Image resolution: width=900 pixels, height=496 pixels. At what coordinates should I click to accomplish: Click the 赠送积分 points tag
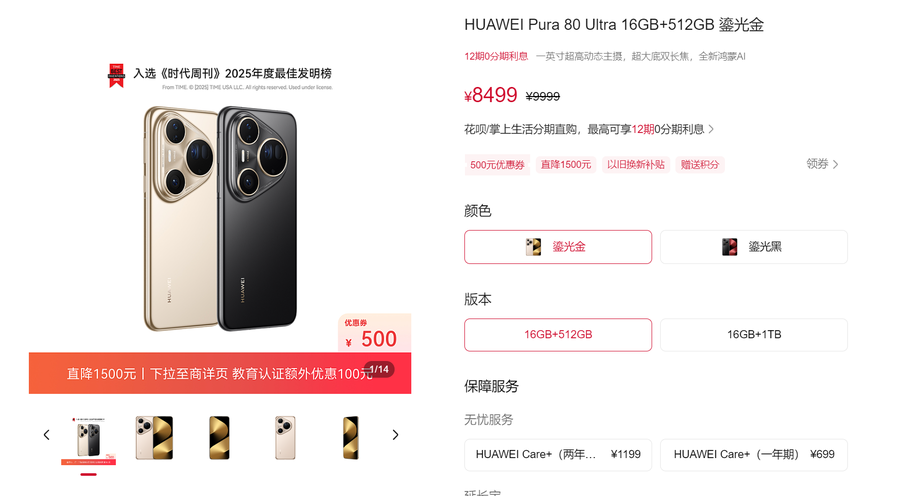click(700, 165)
